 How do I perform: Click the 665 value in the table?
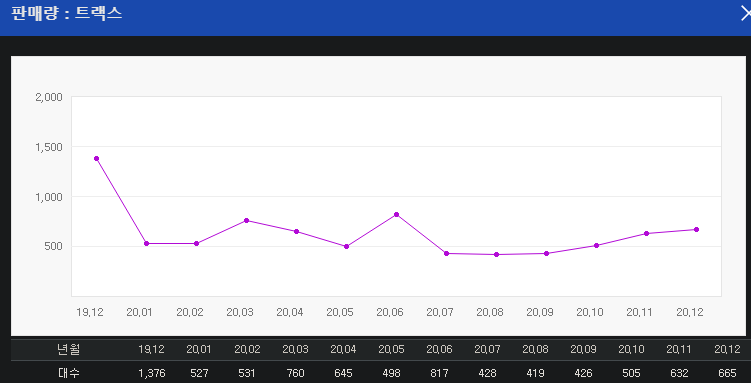click(x=728, y=373)
